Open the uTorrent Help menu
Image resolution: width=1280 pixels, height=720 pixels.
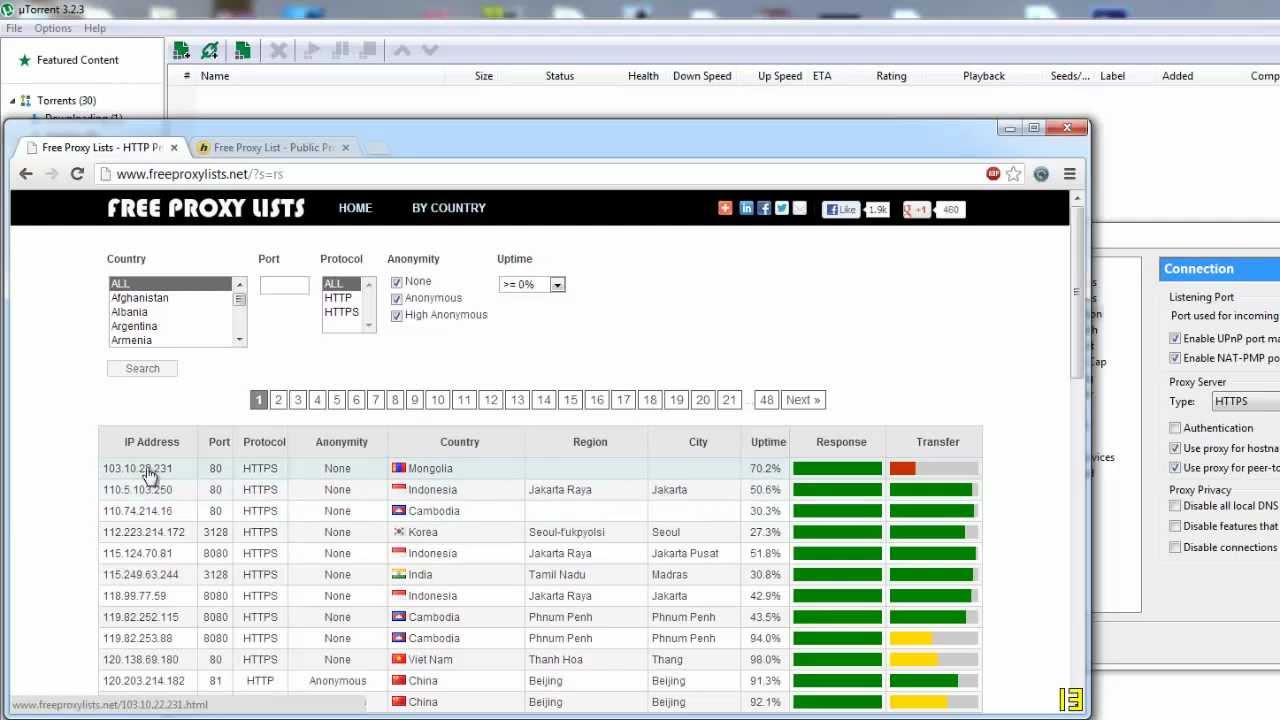[95, 28]
